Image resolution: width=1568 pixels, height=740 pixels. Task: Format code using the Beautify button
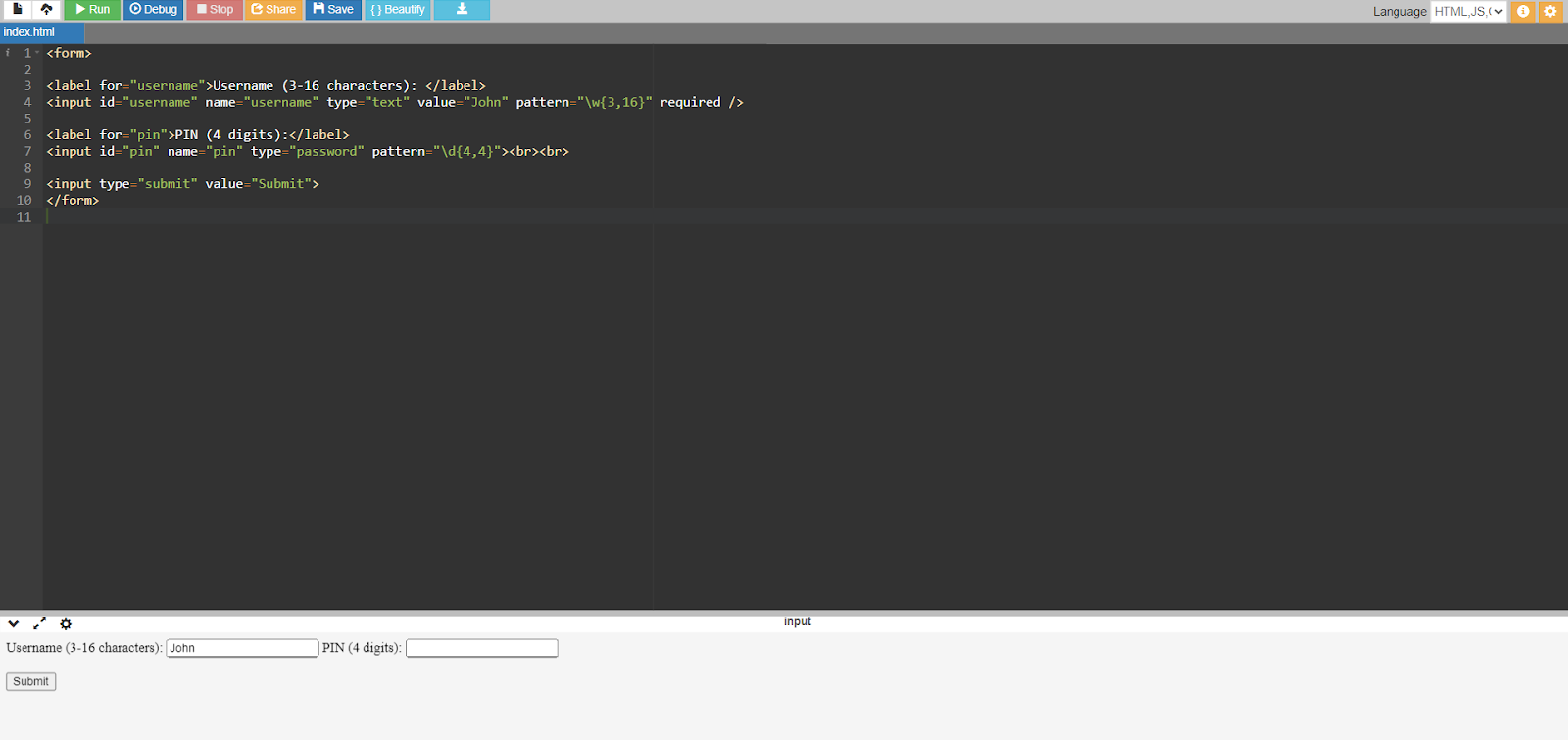tap(398, 9)
